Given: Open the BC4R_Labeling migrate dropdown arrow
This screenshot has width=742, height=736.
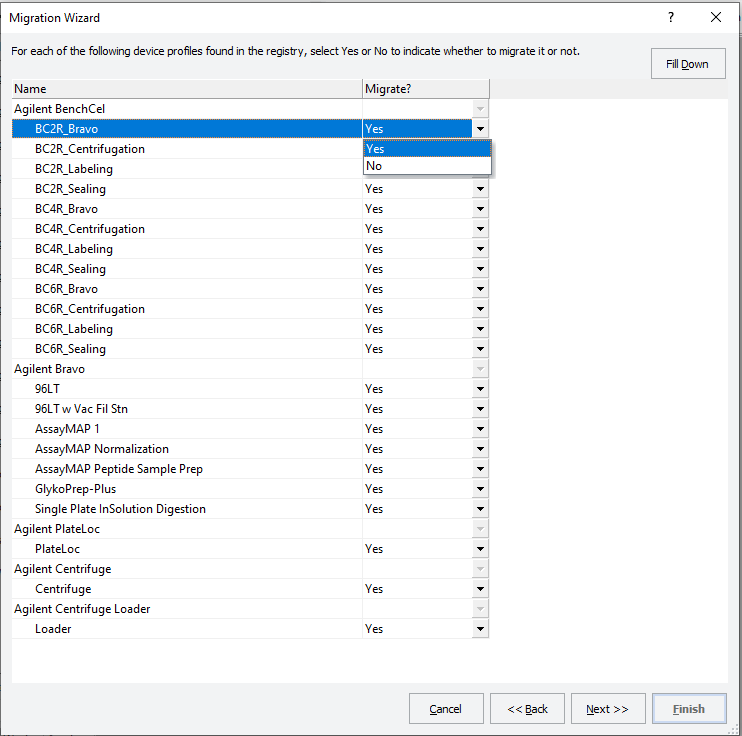Looking at the screenshot, I should [480, 249].
